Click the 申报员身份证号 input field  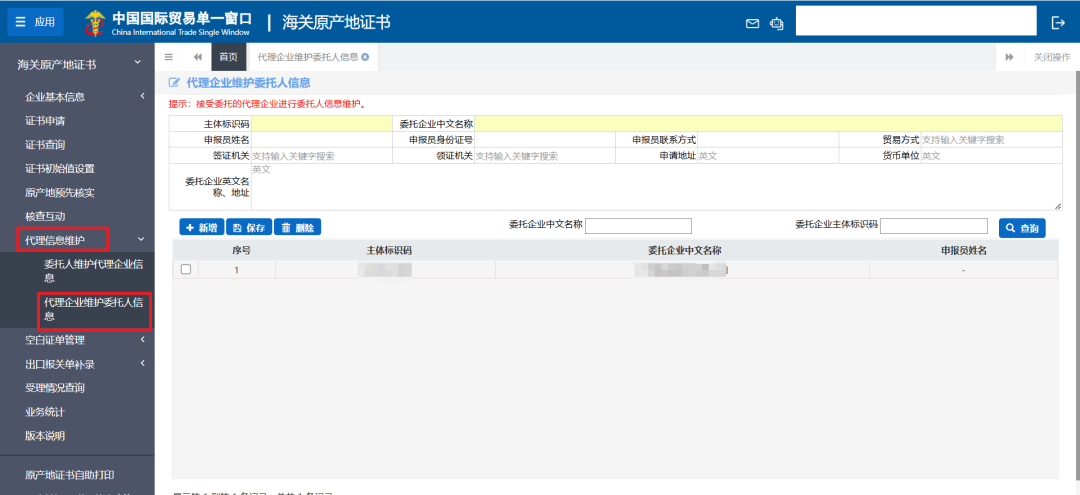[x=545, y=140]
